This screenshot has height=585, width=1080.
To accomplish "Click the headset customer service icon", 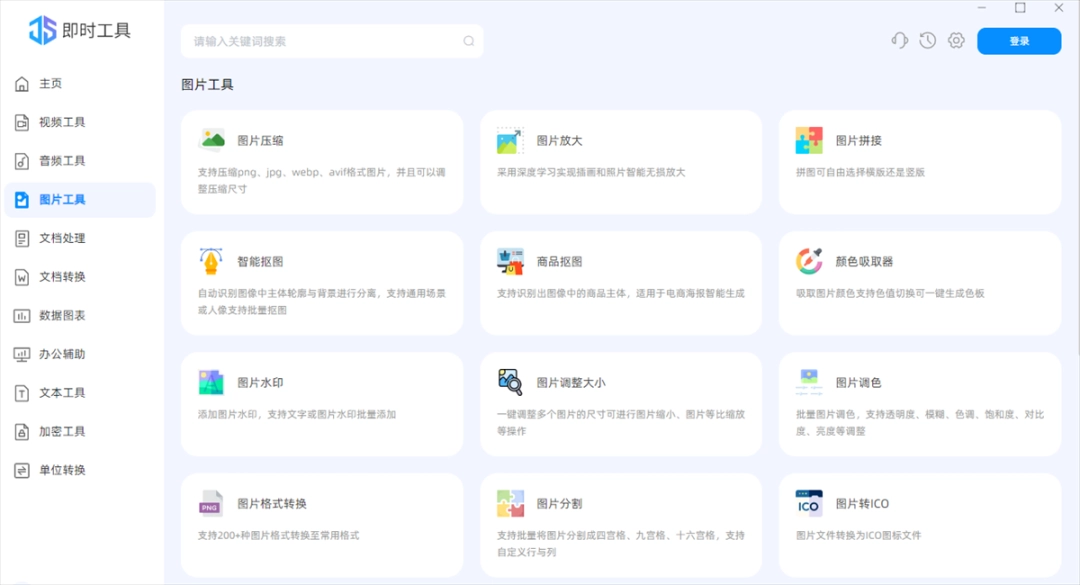I will click(x=899, y=40).
